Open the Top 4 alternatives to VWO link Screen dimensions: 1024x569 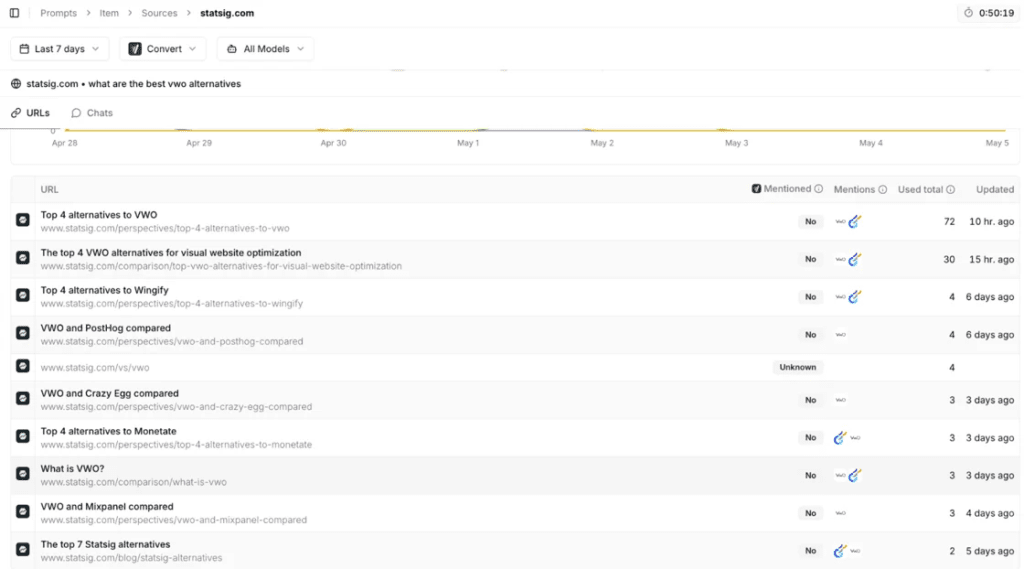tap(99, 215)
